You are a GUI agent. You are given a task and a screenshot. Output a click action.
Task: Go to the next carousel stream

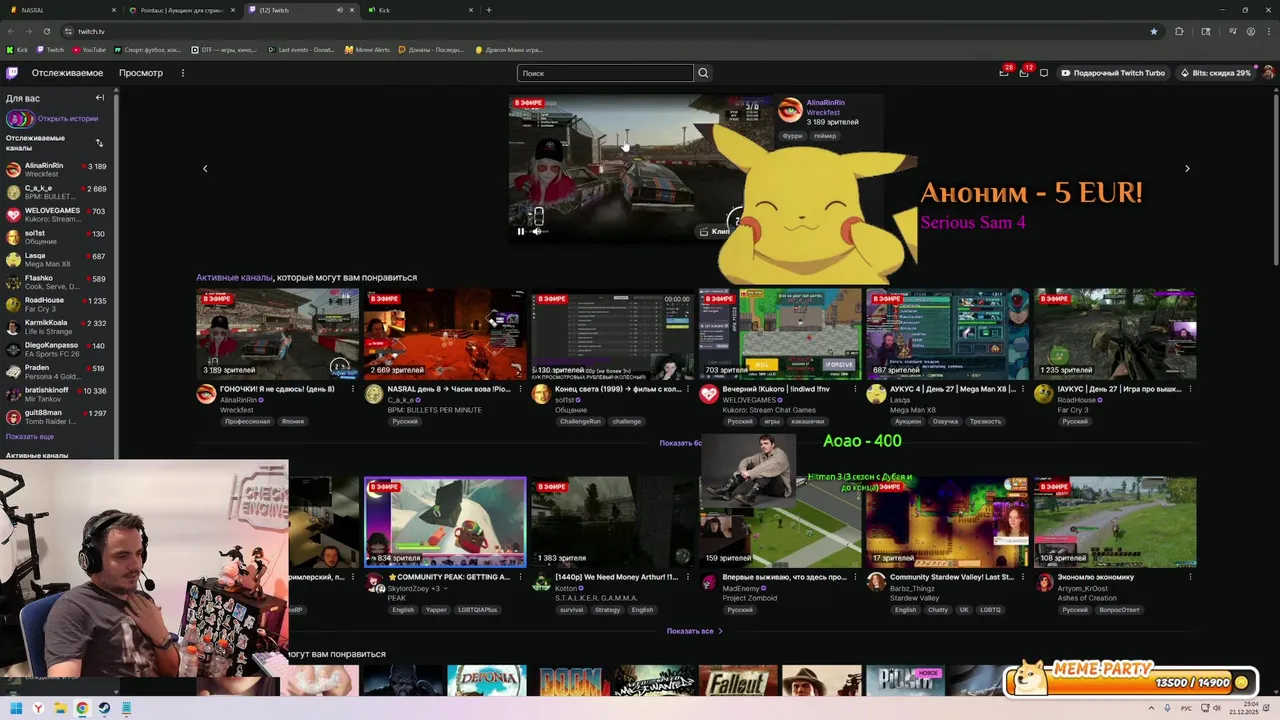pyautogui.click(x=1187, y=168)
